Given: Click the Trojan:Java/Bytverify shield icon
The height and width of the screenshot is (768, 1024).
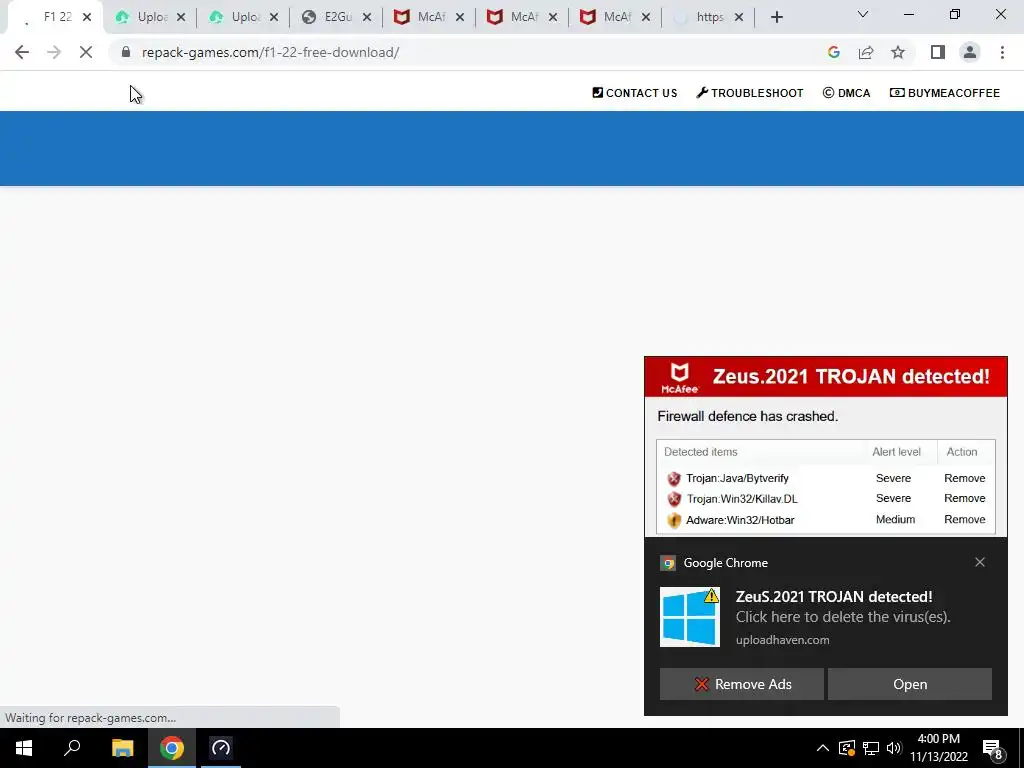Looking at the screenshot, I should click(x=674, y=479).
